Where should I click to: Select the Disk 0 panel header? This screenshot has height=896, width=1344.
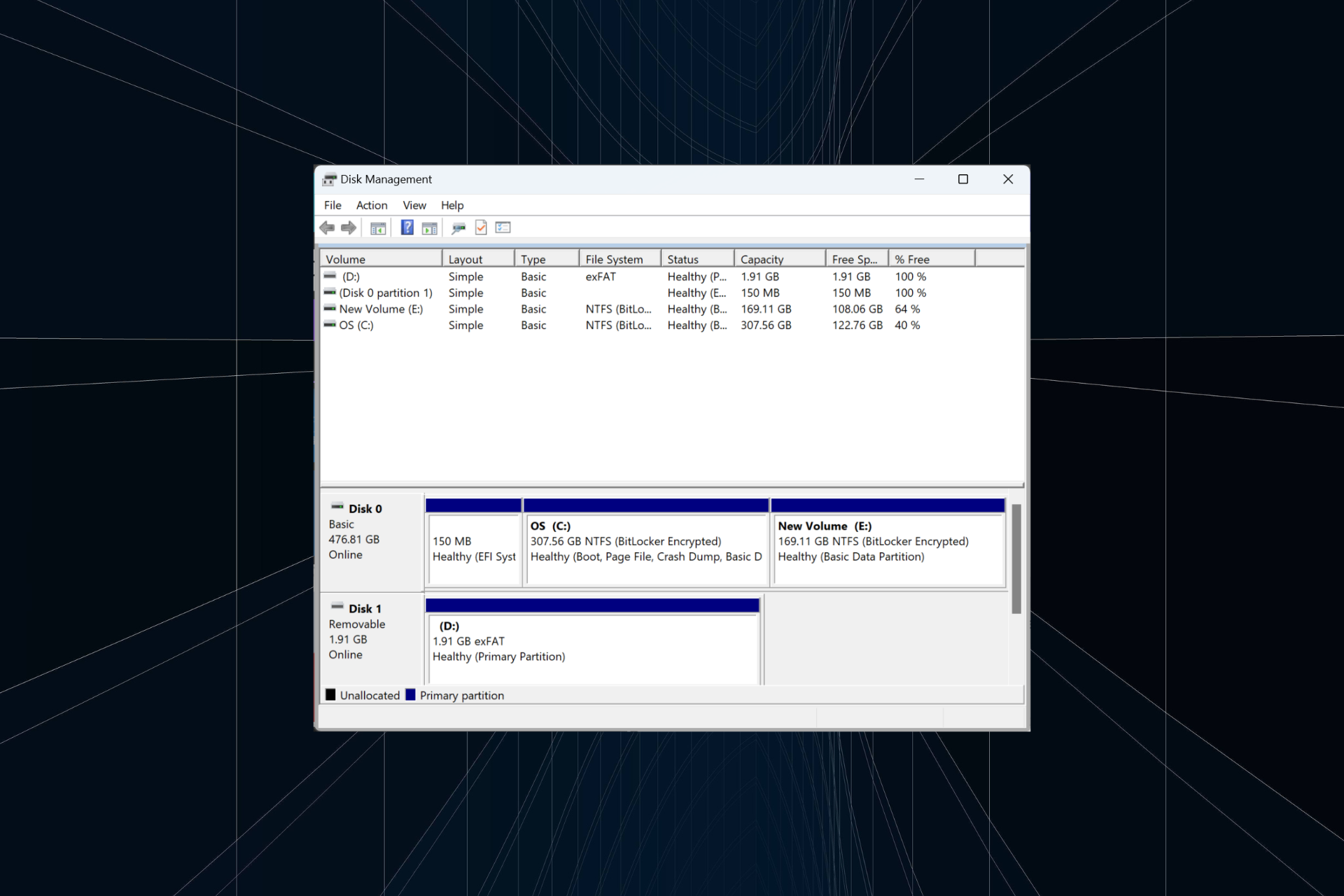click(x=365, y=509)
